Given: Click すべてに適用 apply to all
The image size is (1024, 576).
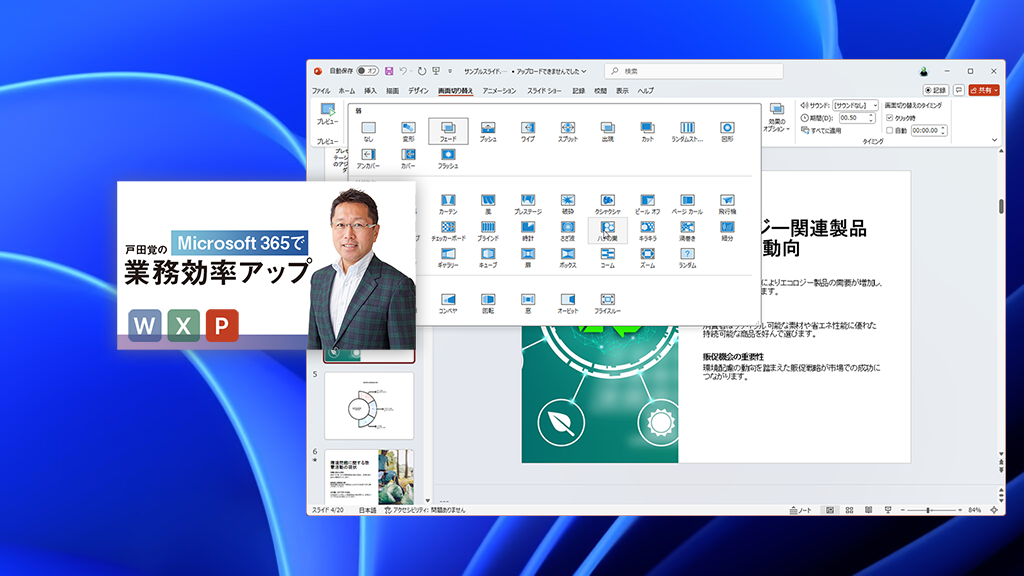Looking at the screenshot, I should (822, 131).
